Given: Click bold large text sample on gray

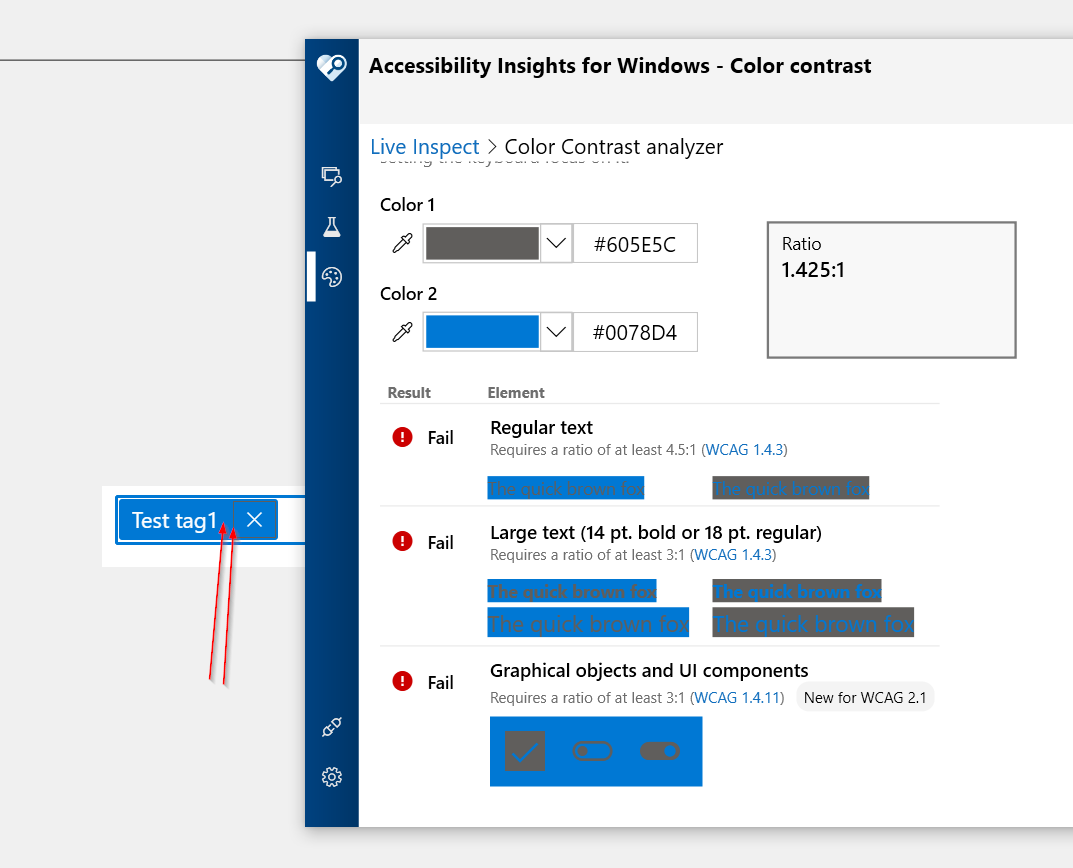Looking at the screenshot, I should click(x=797, y=591).
